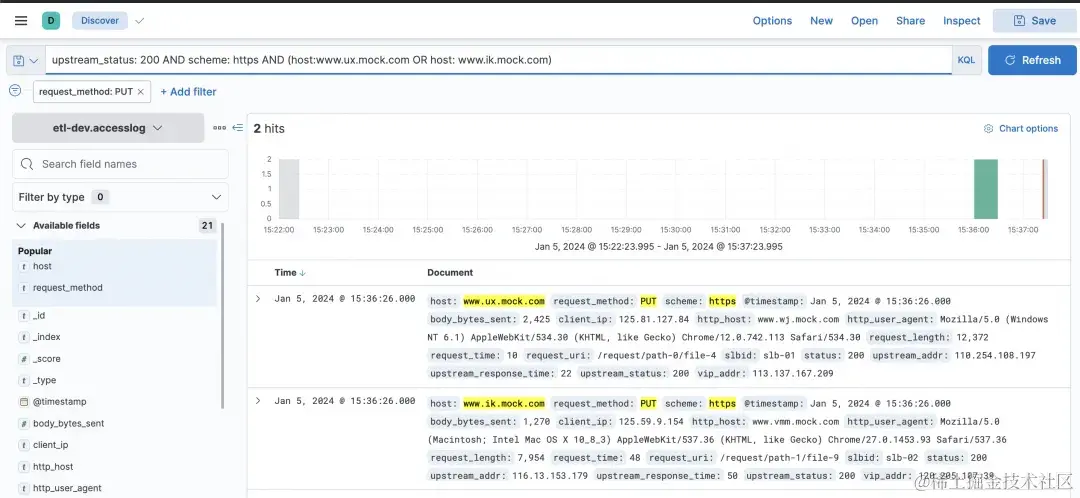Open the saved query dropdown
Screen dimensions: 1080x498
(25, 61)
